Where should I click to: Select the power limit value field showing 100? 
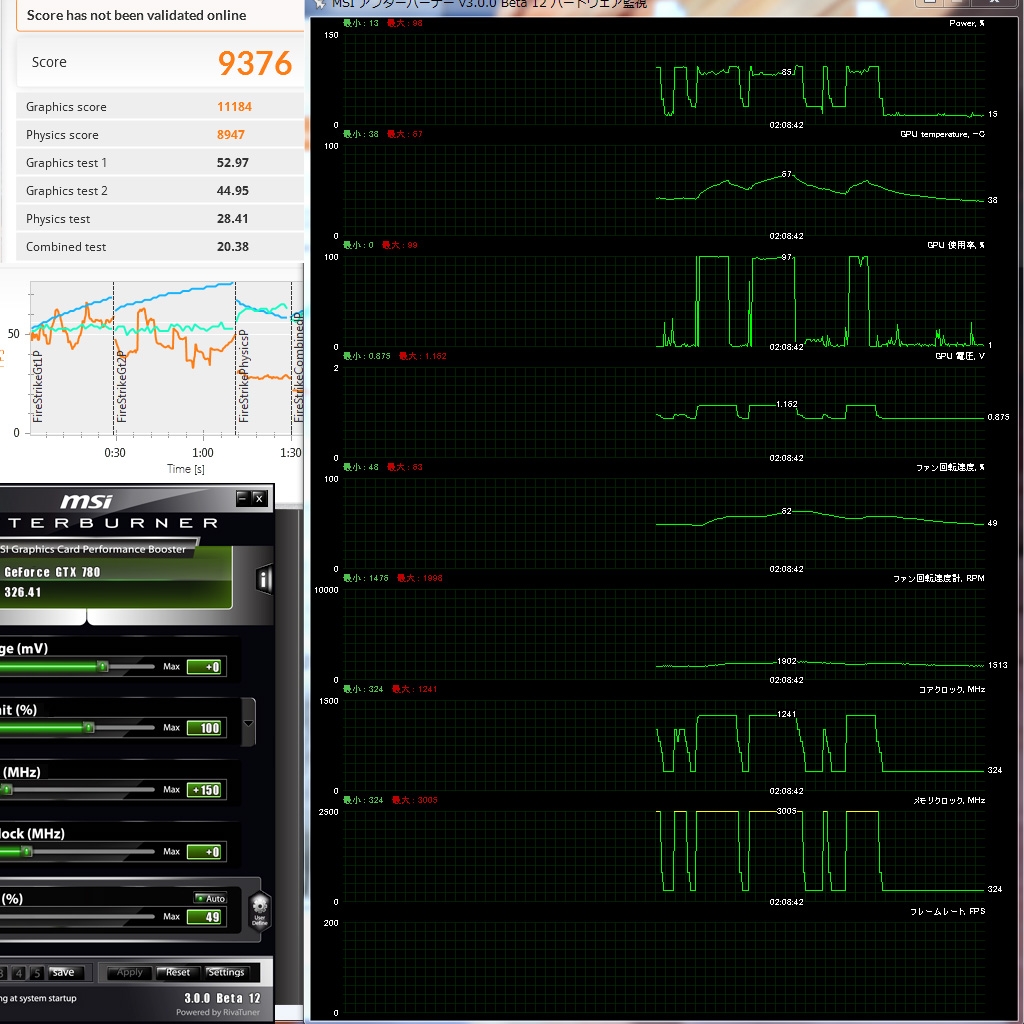point(206,728)
